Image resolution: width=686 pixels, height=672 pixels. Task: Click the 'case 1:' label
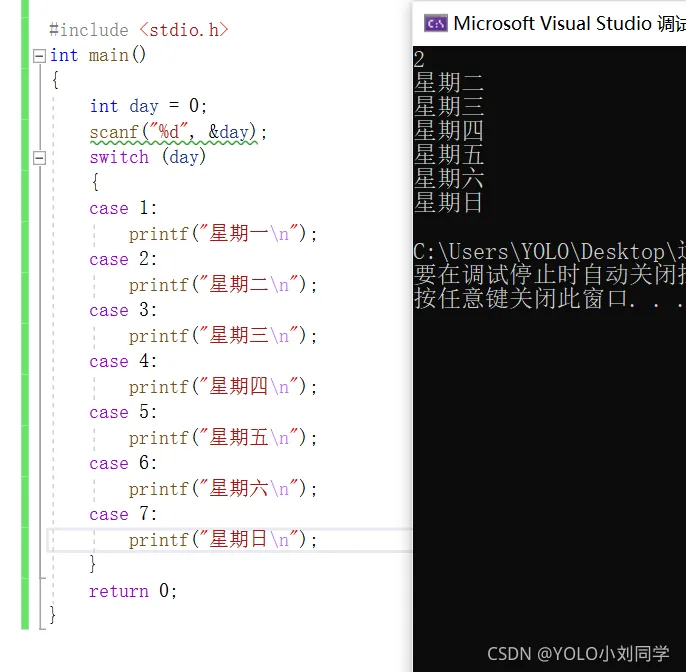(123, 208)
